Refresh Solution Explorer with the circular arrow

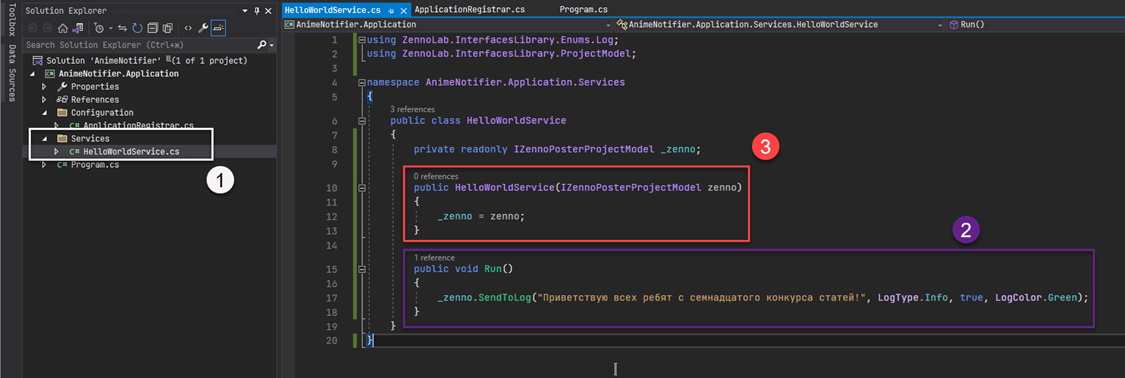pos(138,29)
